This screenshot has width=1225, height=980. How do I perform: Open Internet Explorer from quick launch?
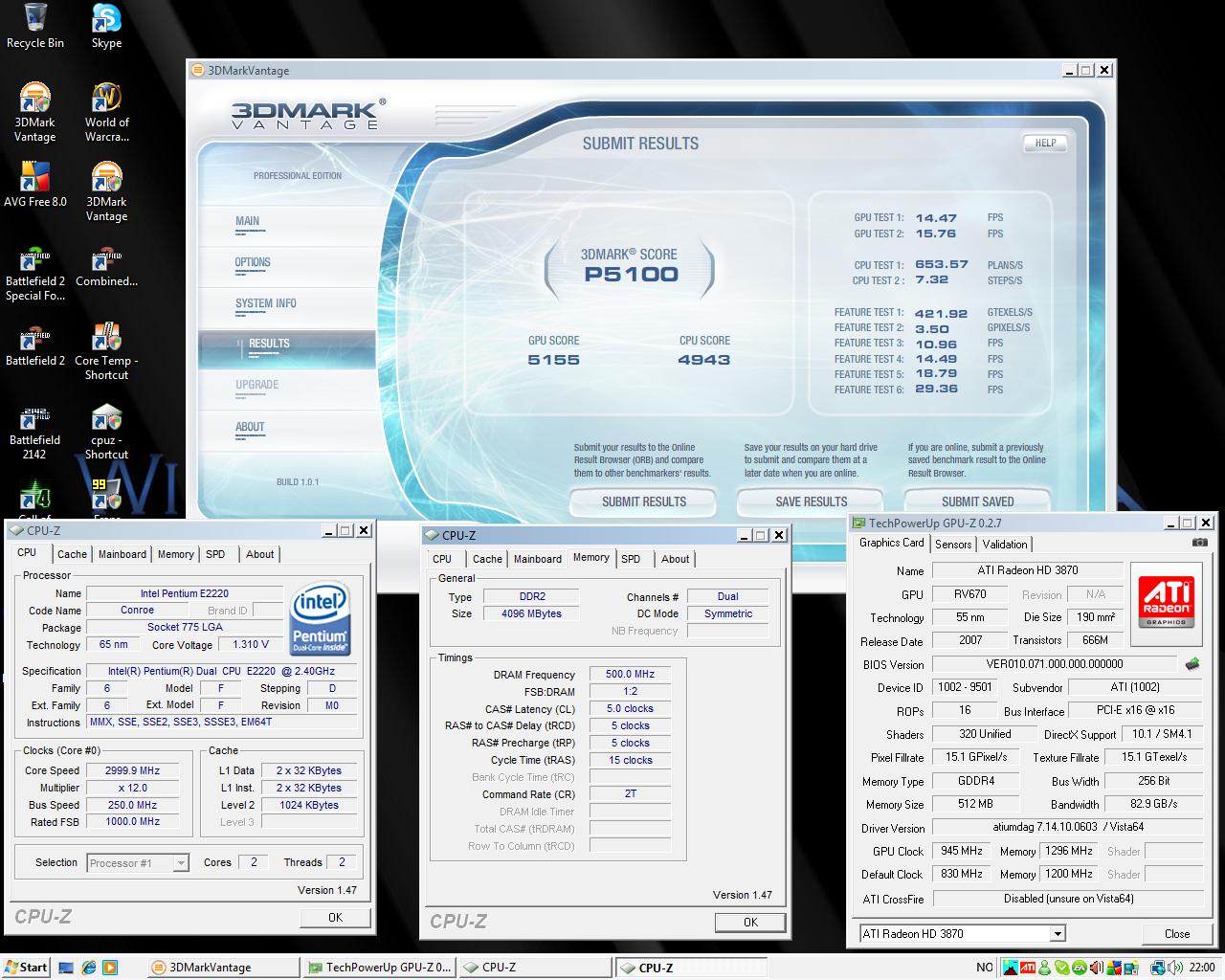[88, 968]
